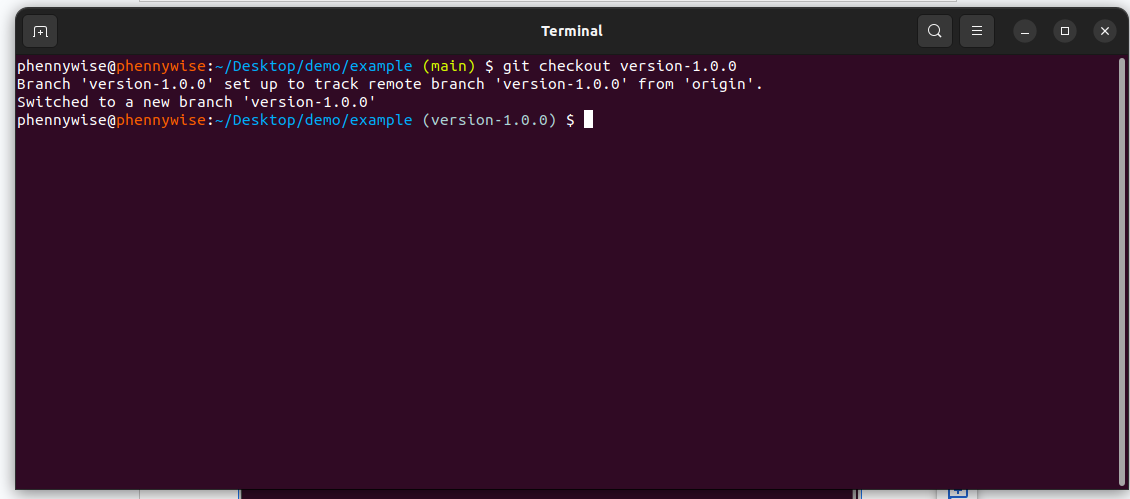
Task: Click 'set up to track remote branch' text
Action: (354, 84)
